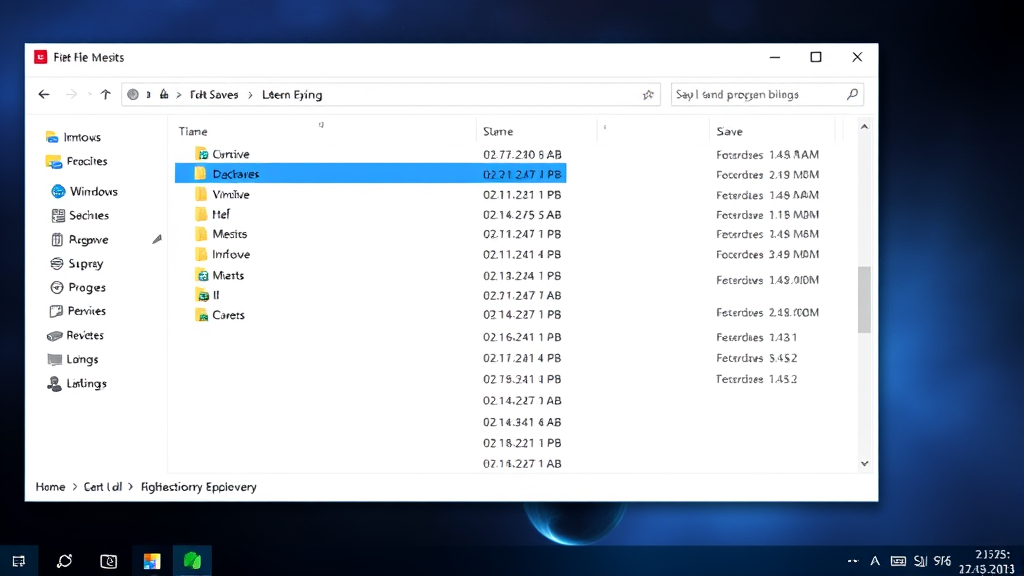Sort files by the Tiame column header
1024x576 pixels.
[192, 130]
